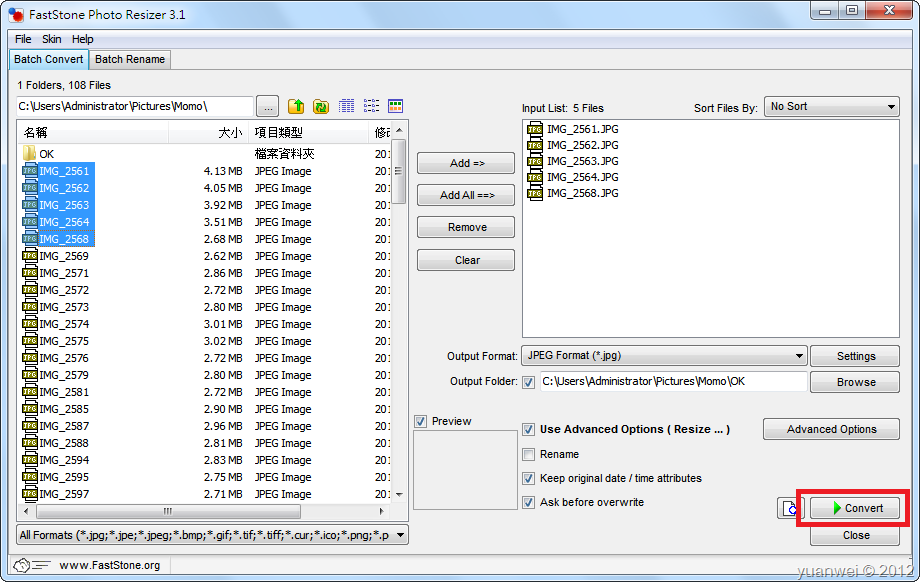Click the go up one folder level icon

(296, 106)
